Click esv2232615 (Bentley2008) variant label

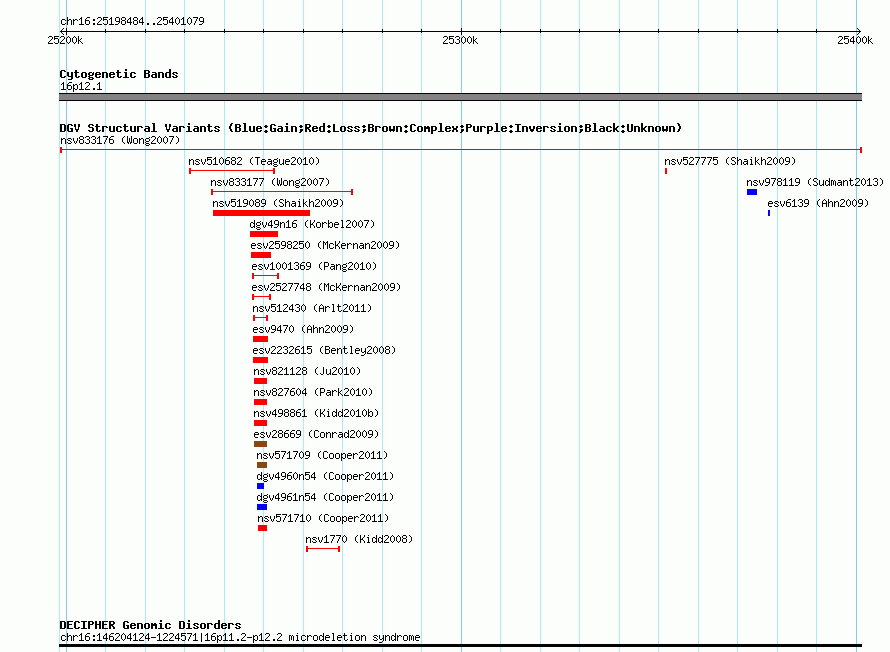(324, 350)
